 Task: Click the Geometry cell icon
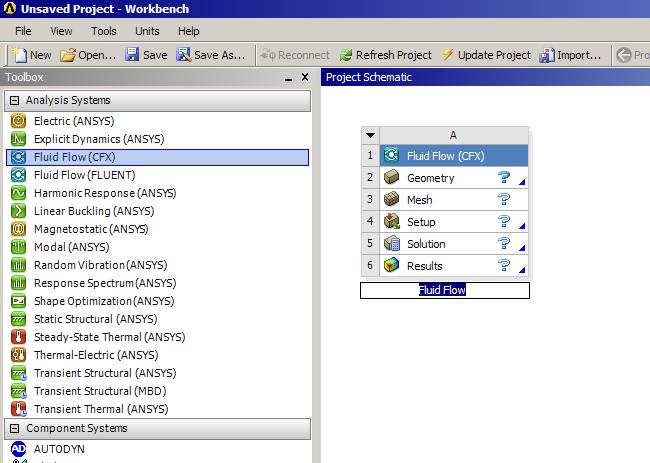pyautogui.click(x=392, y=178)
